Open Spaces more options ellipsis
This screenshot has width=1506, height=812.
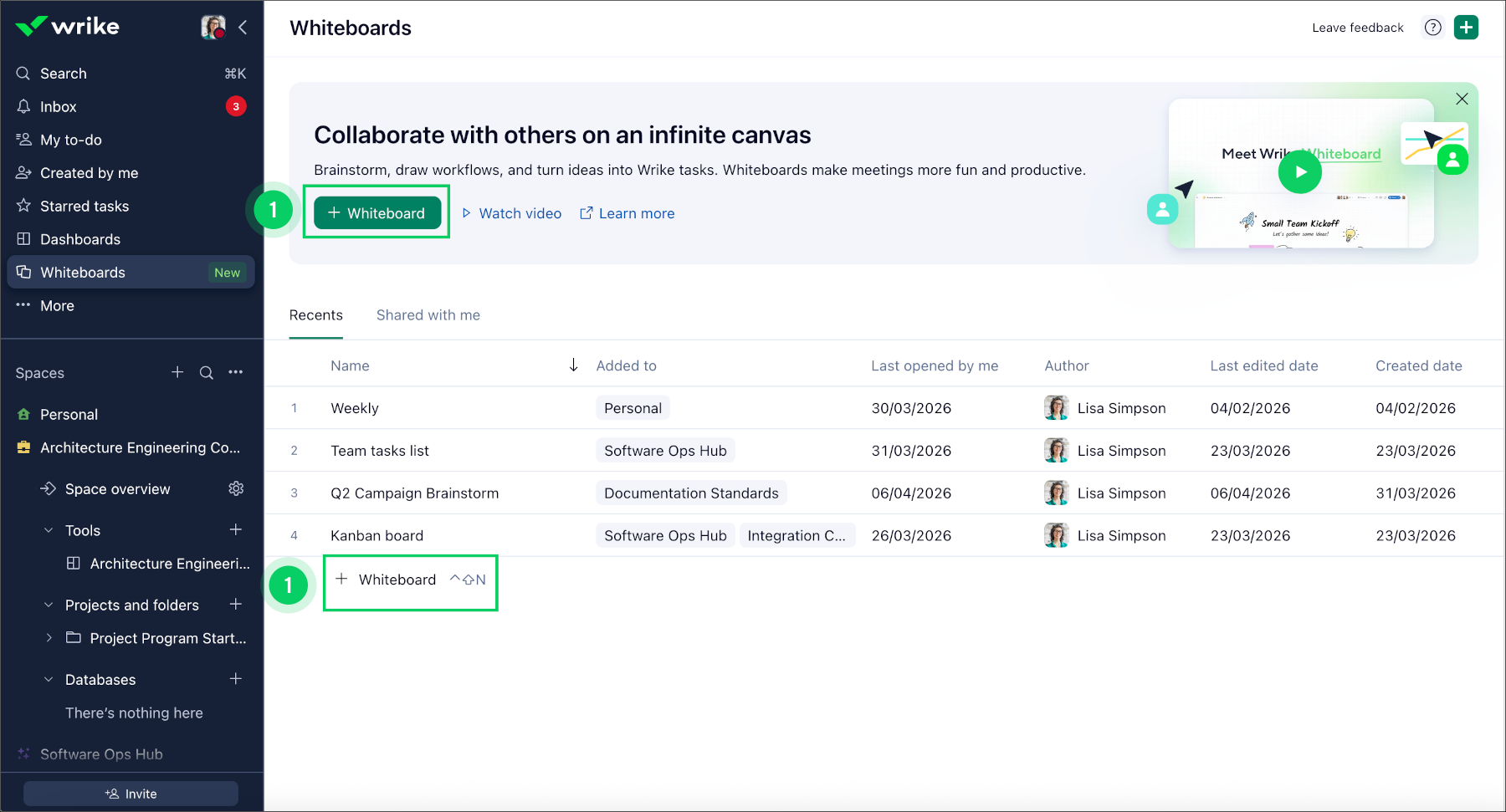pos(236,372)
